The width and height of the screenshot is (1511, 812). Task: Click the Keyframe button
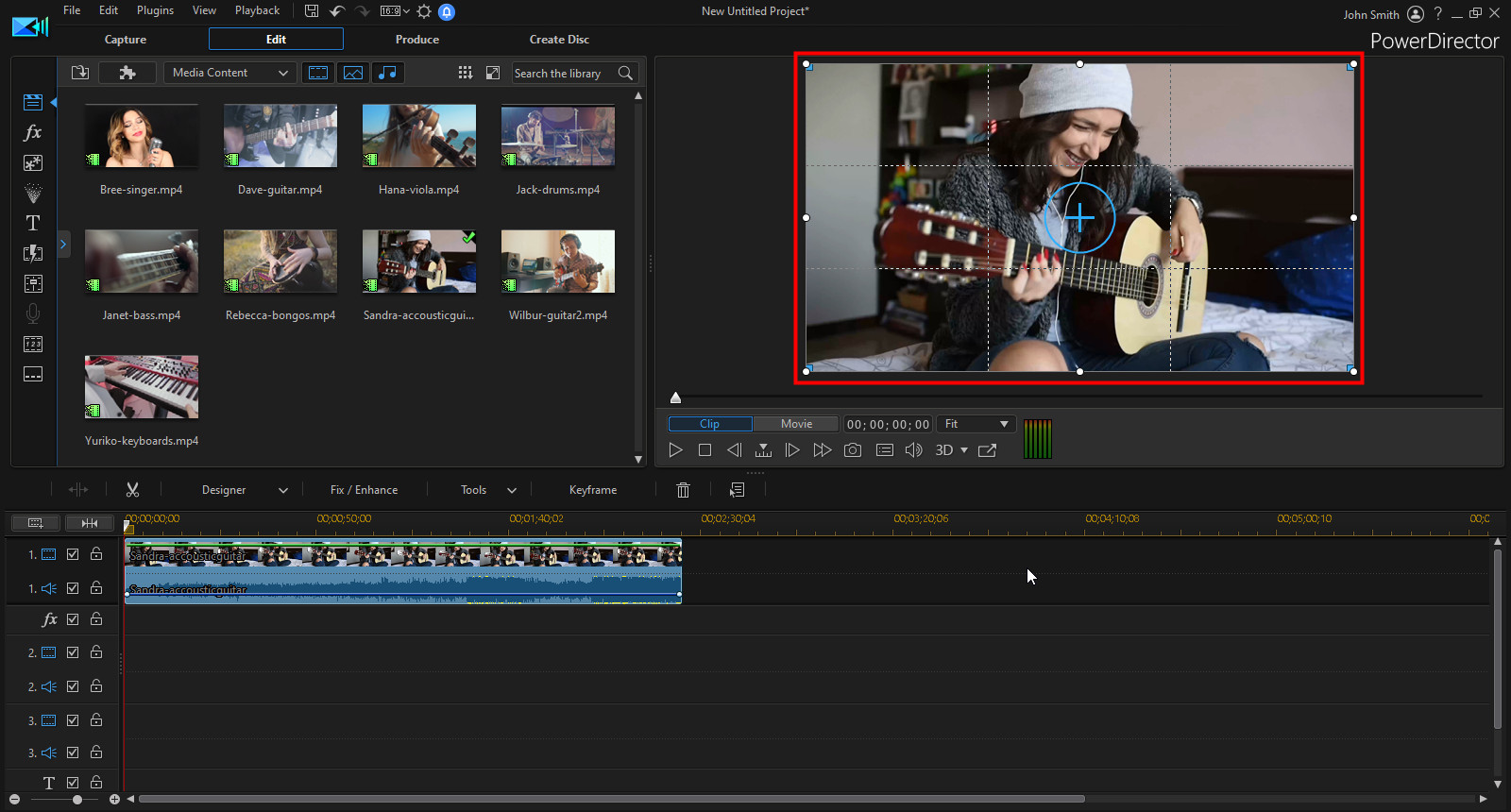point(592,490)
